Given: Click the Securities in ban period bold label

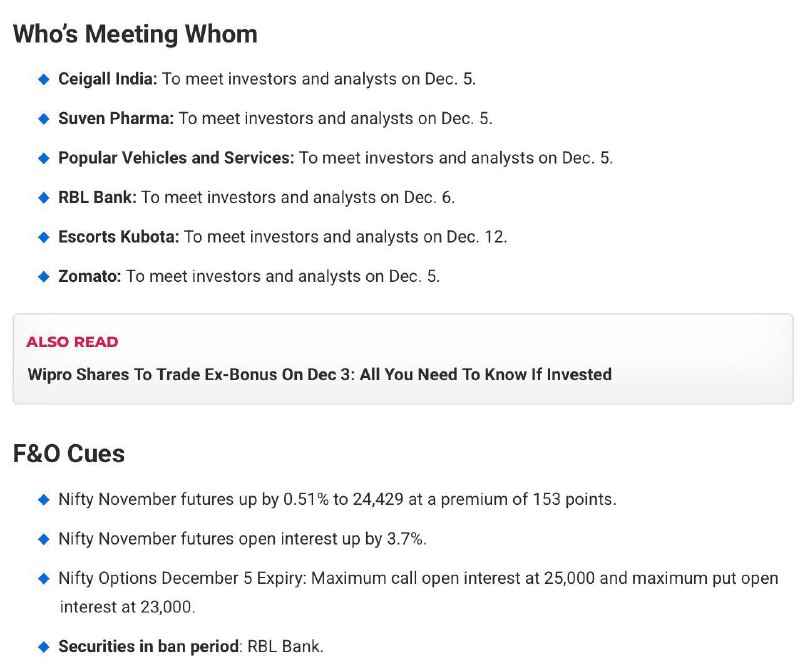Looking at the screenshot, I should (x=148, y=646).
